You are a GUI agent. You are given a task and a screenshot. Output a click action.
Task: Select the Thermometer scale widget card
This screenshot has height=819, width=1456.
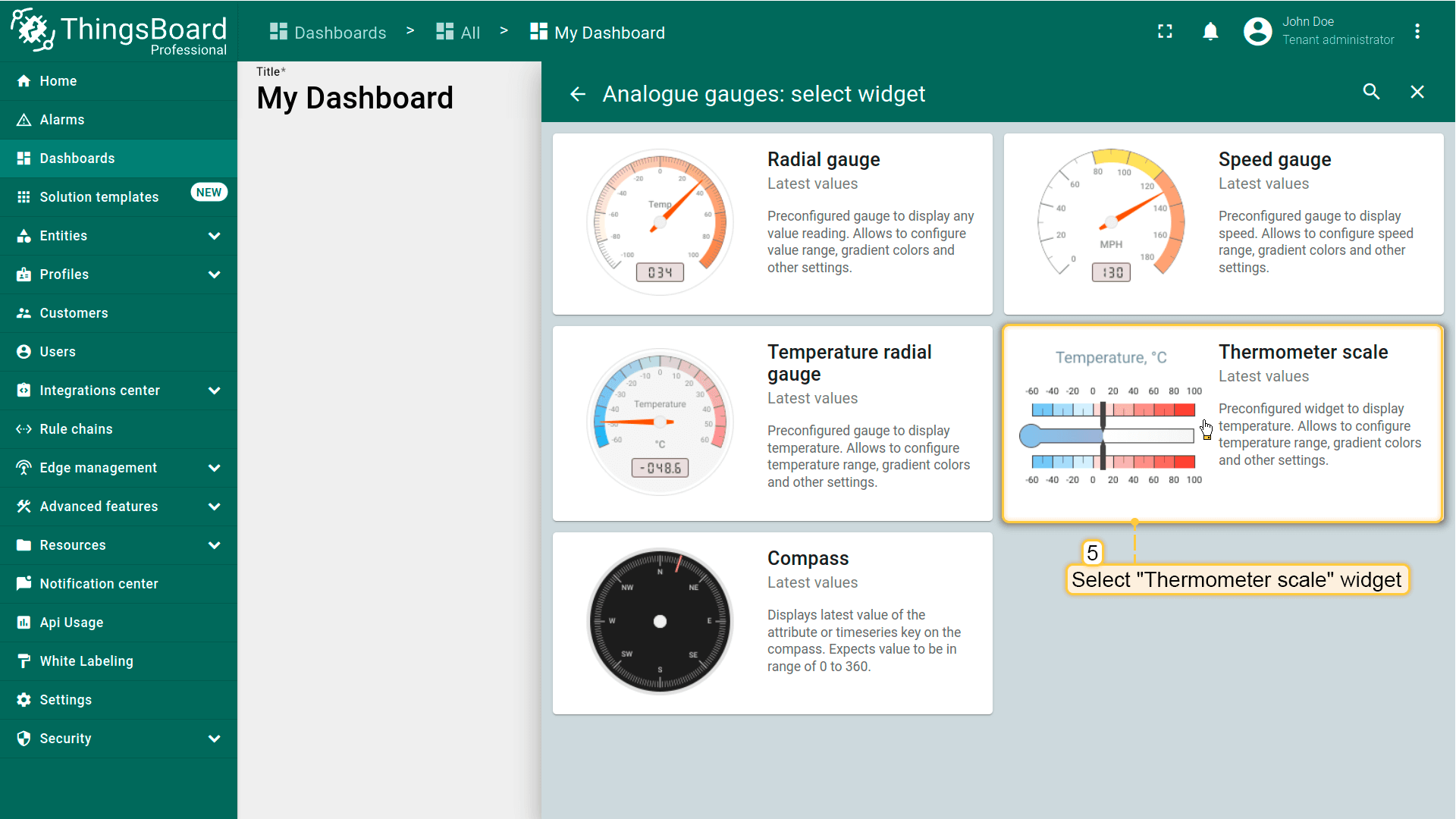[1222, 423]
